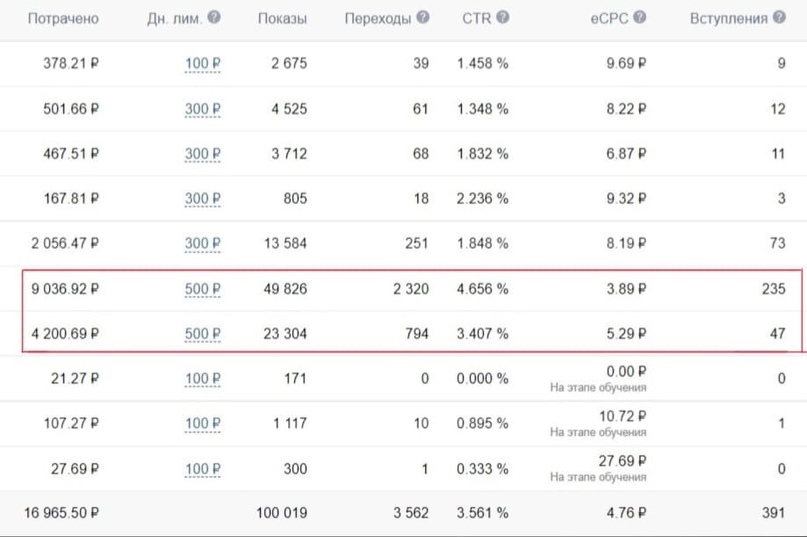Select spent amount 4 200.69 ₽

point(65,334)
